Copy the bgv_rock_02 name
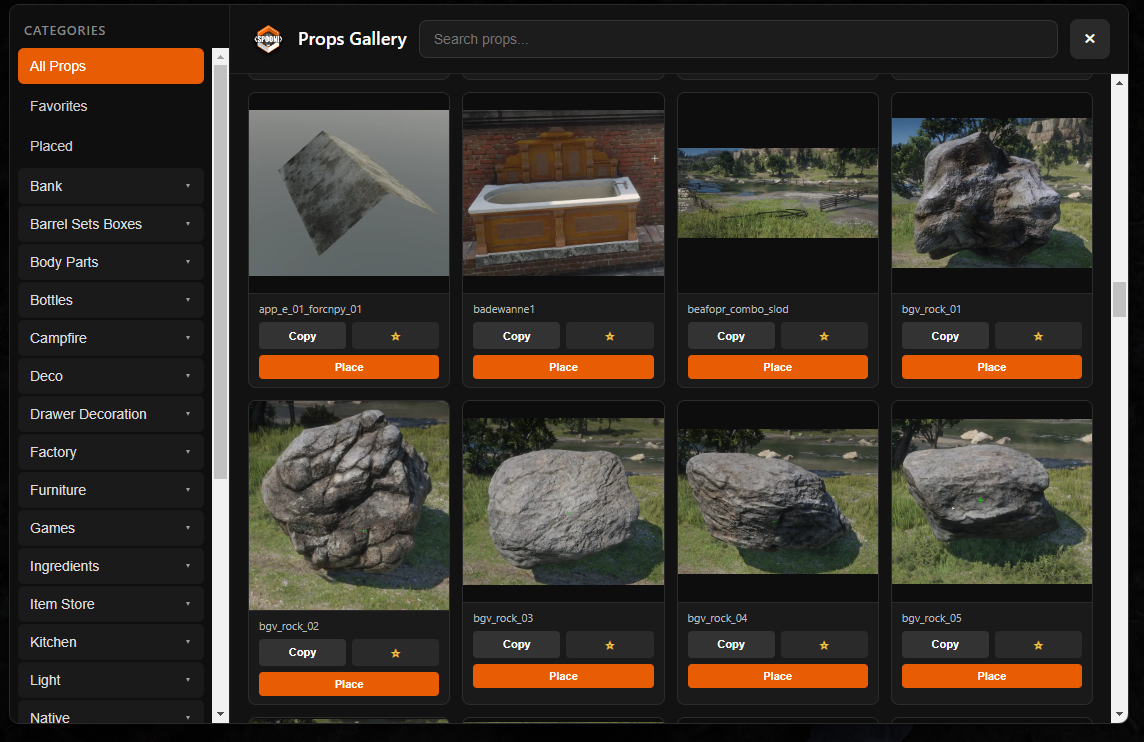 coord(302,652)
